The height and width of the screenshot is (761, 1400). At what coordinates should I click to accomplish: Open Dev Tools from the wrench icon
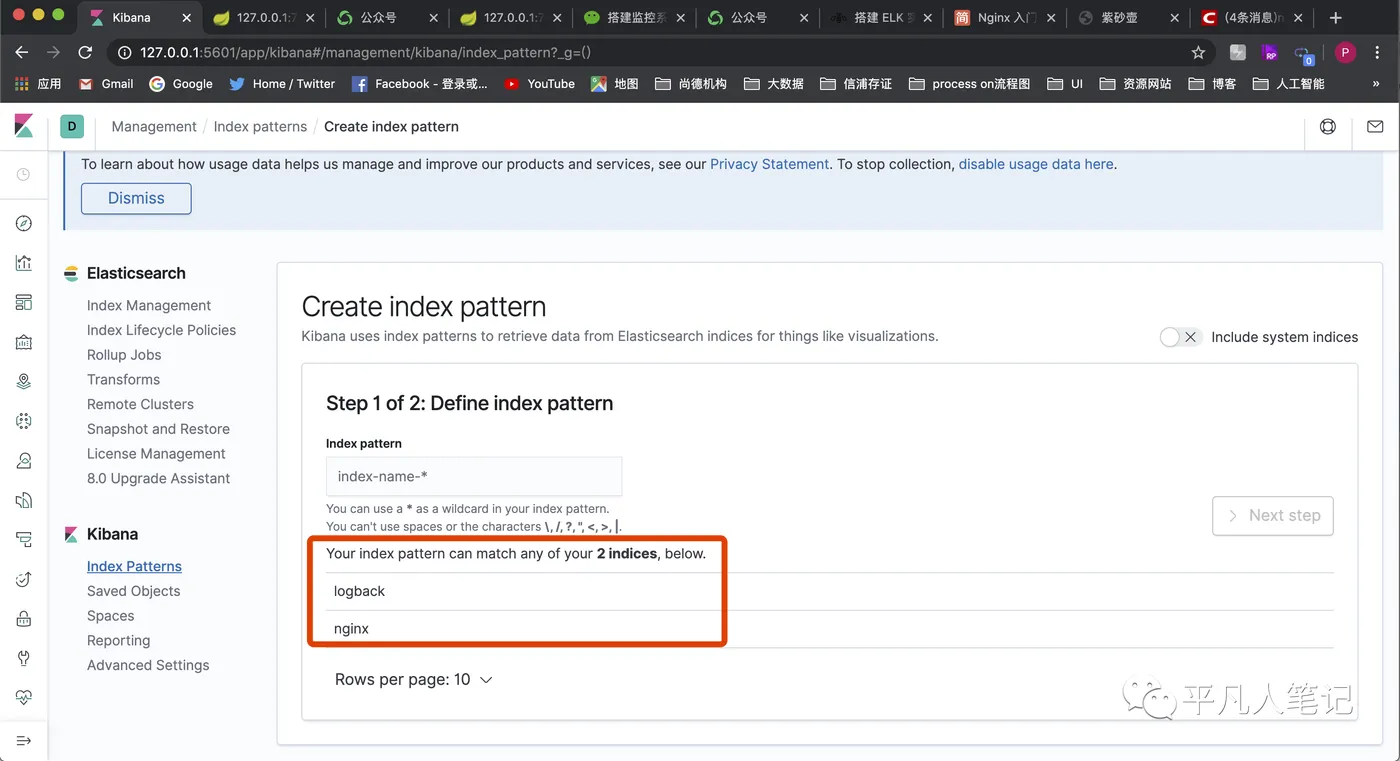click(24, 658)
